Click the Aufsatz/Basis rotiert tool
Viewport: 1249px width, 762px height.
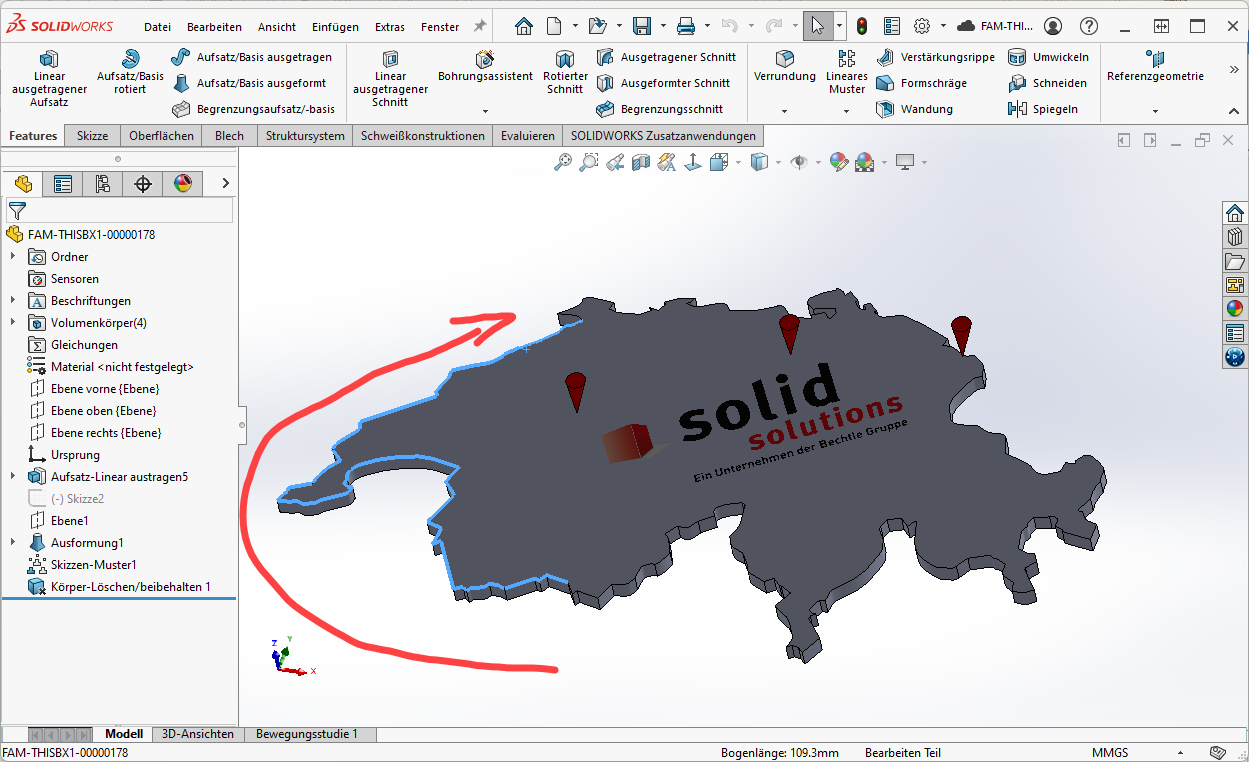[130, 60]
